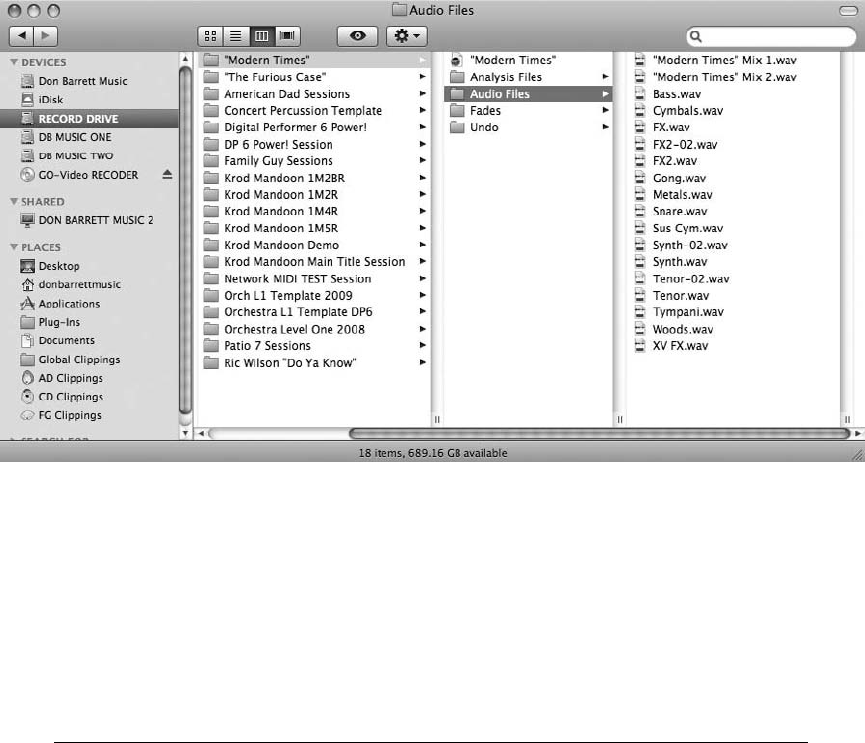Open the Analysis Files folder
This screenshot has height=743, width=865.
[528, 77]
